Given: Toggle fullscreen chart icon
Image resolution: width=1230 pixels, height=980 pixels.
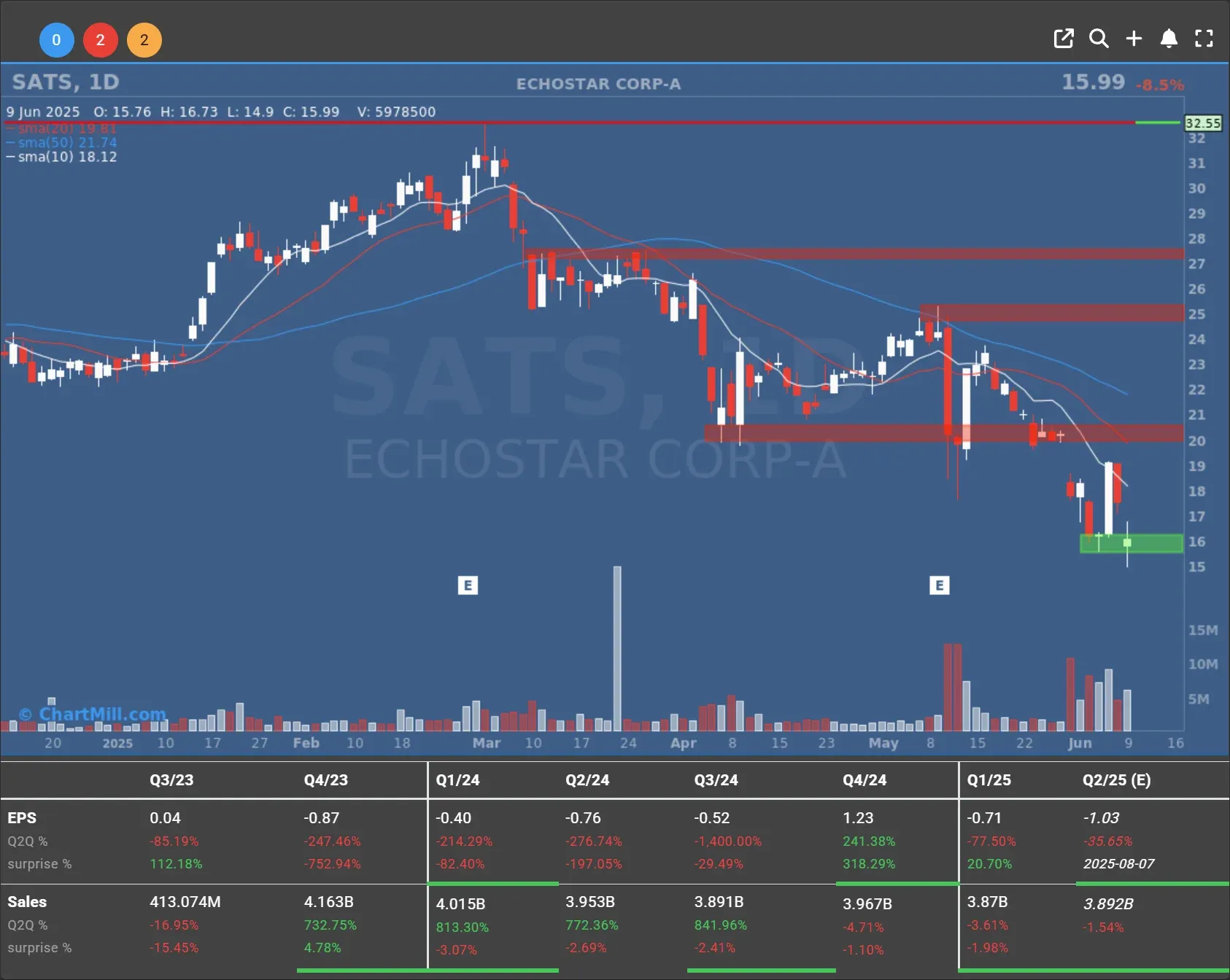Looking at the screenshot, I should [1204, 39].
